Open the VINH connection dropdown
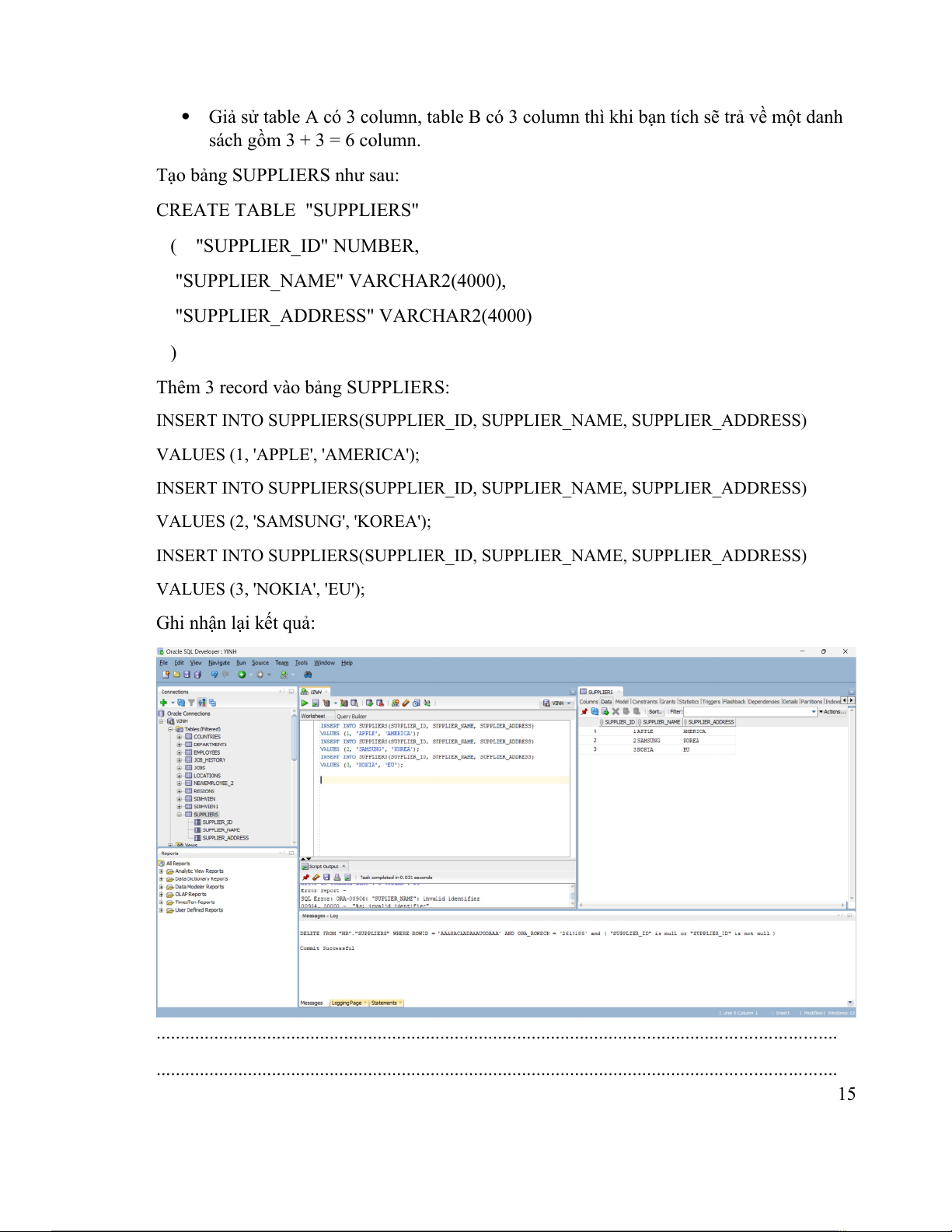This screenshot has height=1232, width=952. (559, 703)
